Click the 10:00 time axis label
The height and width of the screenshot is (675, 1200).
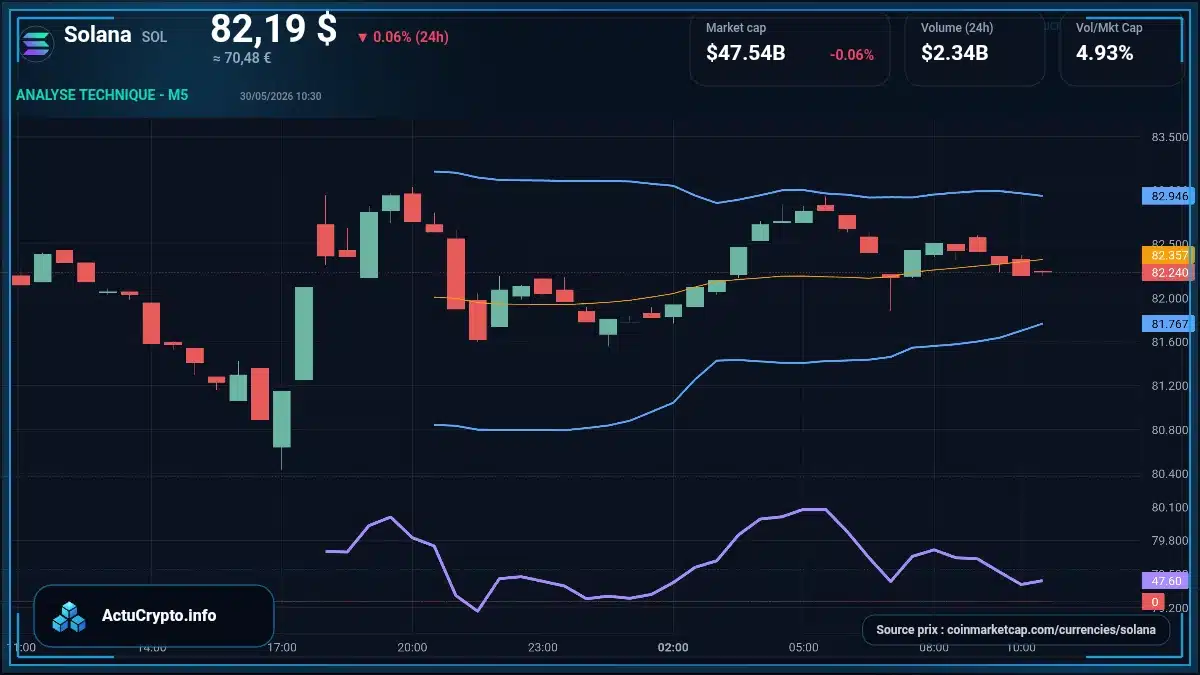coord(1021,648)
